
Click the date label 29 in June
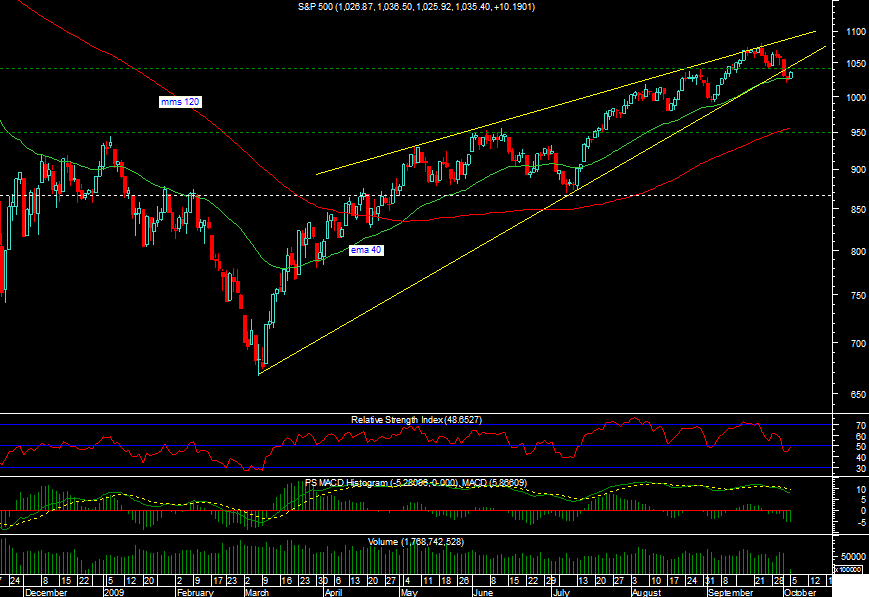click(550, 580)
